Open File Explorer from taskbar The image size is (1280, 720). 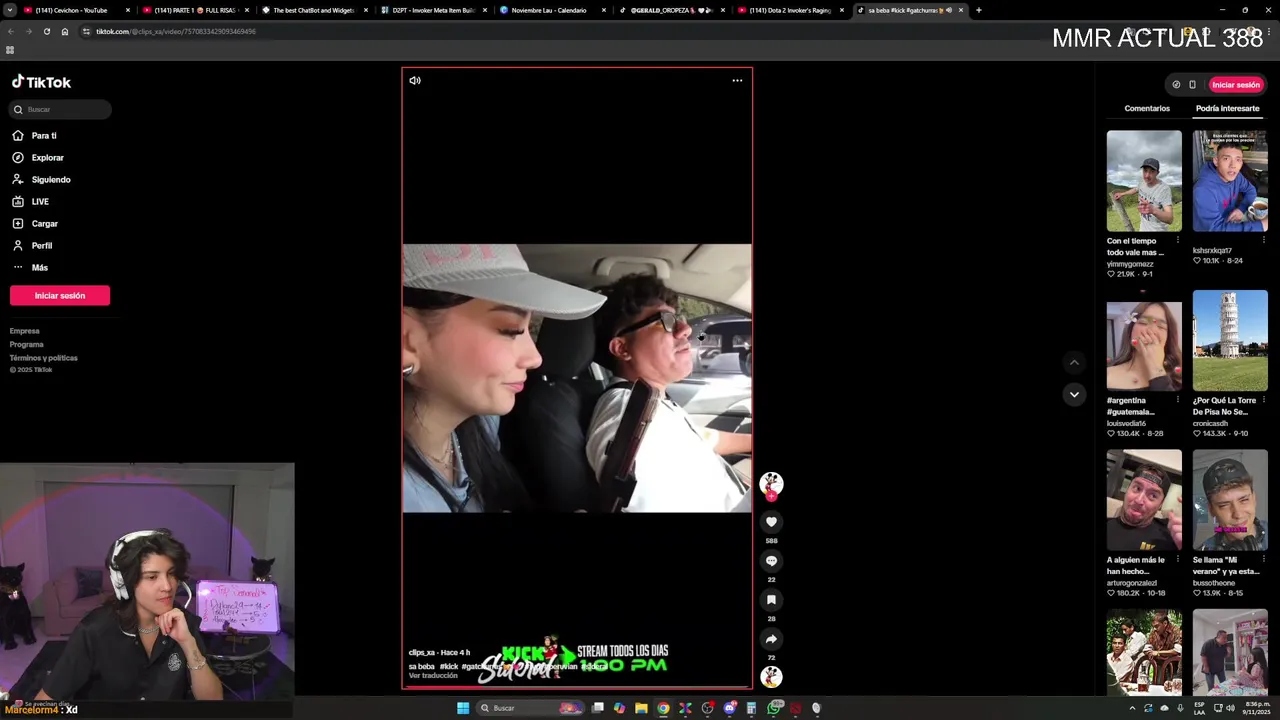(x=641, y=708)
